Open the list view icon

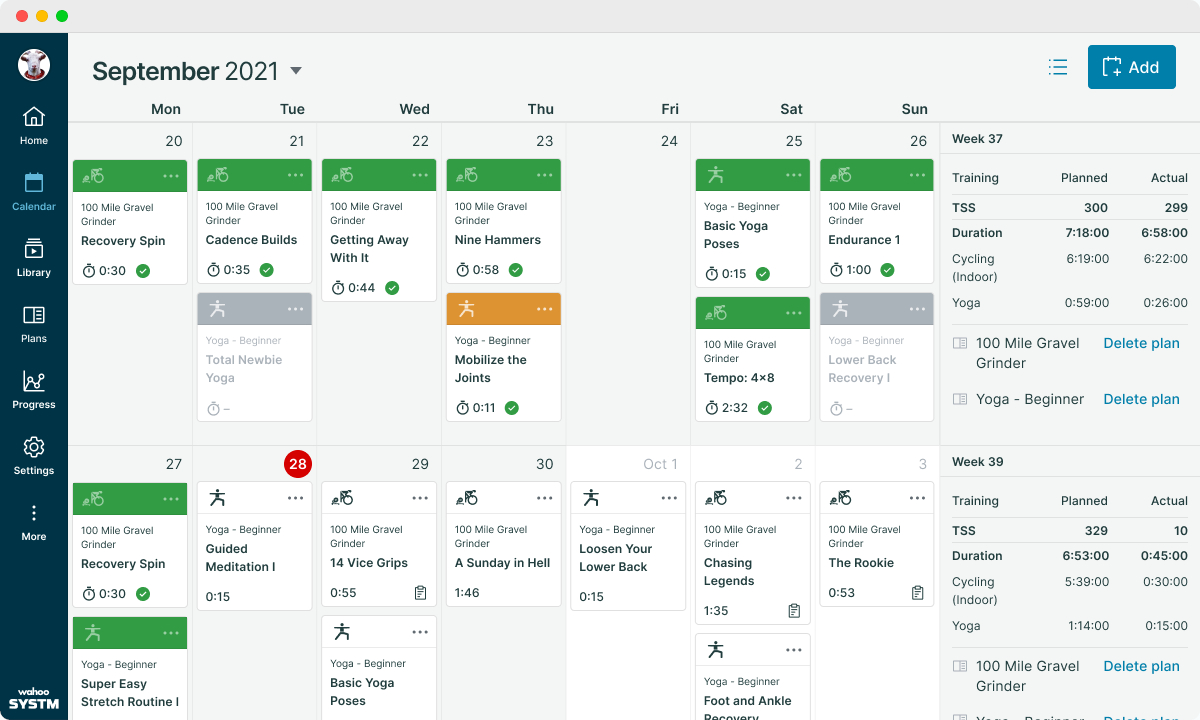coord(1058,67)
